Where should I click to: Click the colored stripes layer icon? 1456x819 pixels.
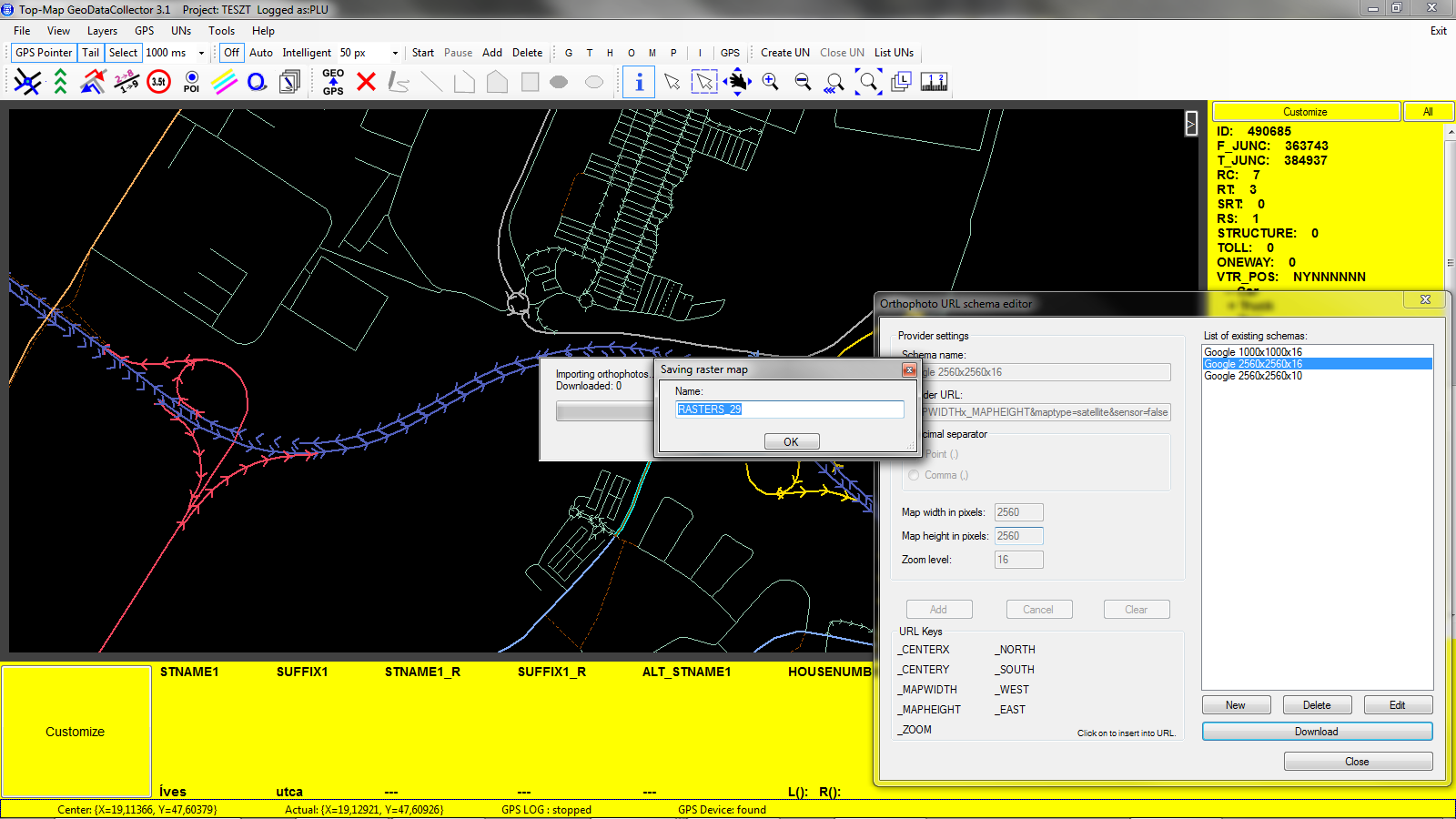pyautogui.click(x=224, y=82)
